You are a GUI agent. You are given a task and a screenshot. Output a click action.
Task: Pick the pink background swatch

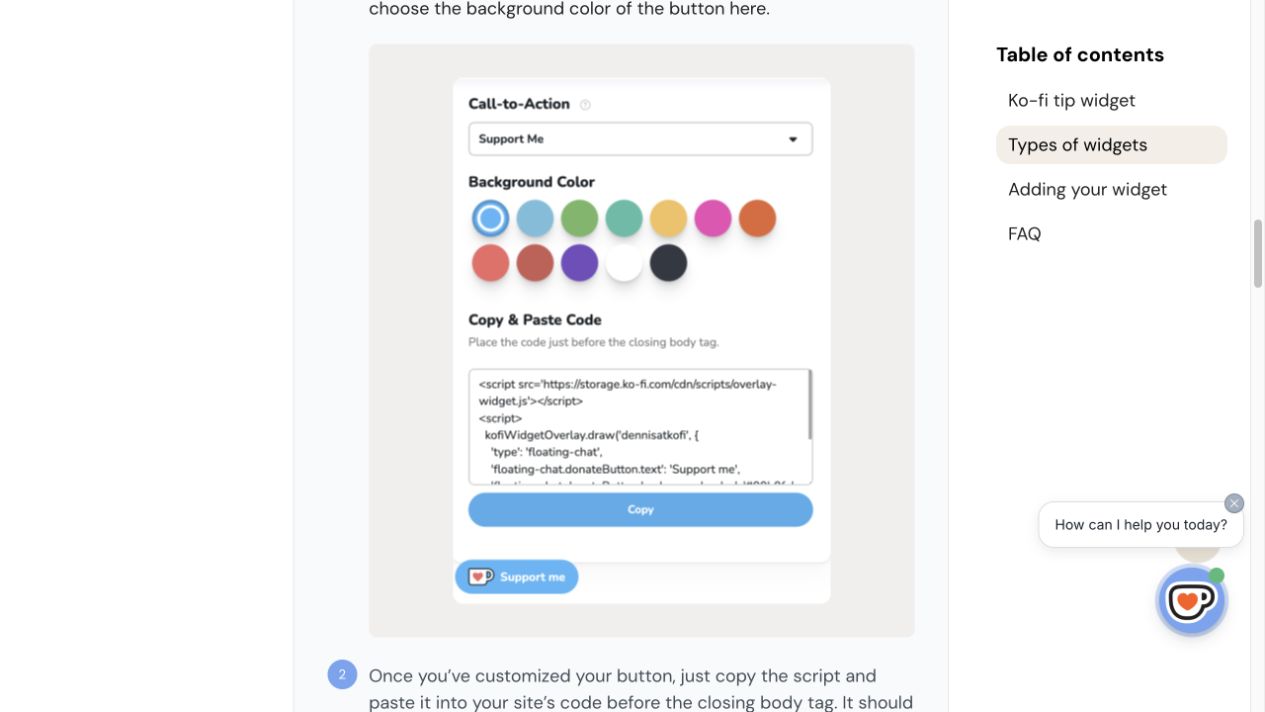coord(713,218)
